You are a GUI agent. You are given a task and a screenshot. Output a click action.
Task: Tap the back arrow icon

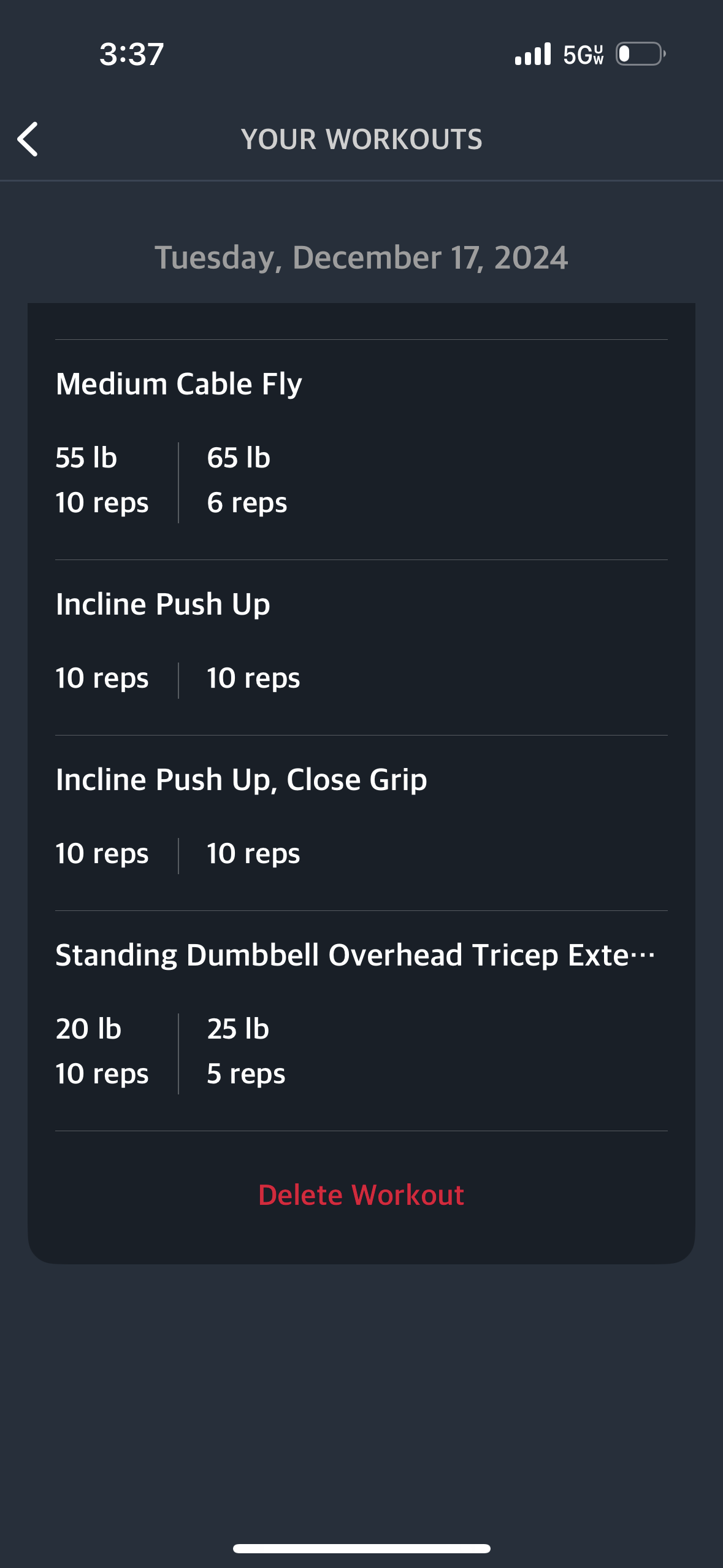click(x=28, y=139)
